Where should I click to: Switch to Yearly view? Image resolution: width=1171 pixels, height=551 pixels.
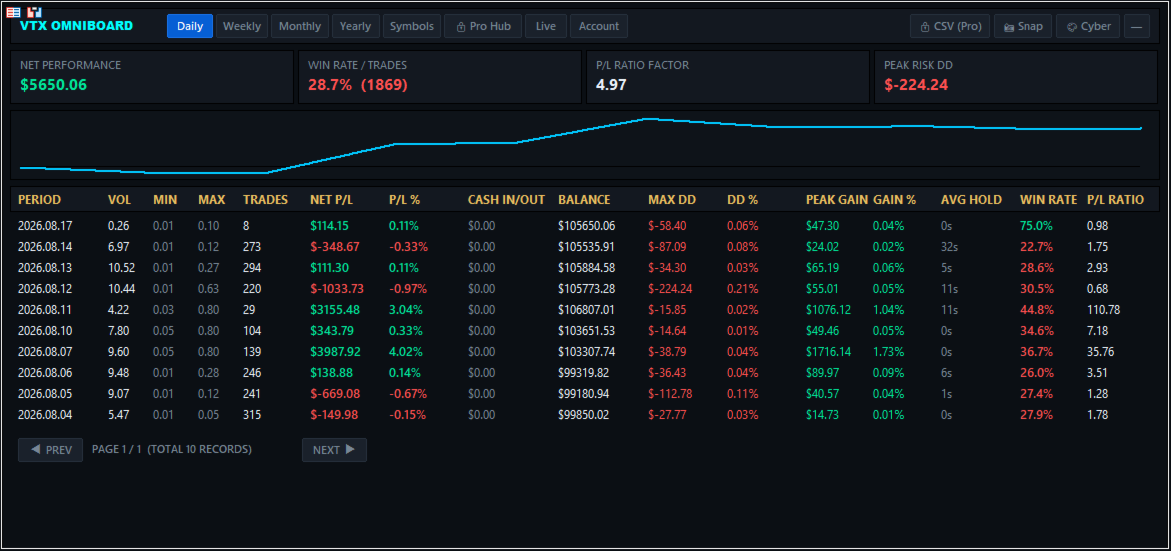(355, 26)
